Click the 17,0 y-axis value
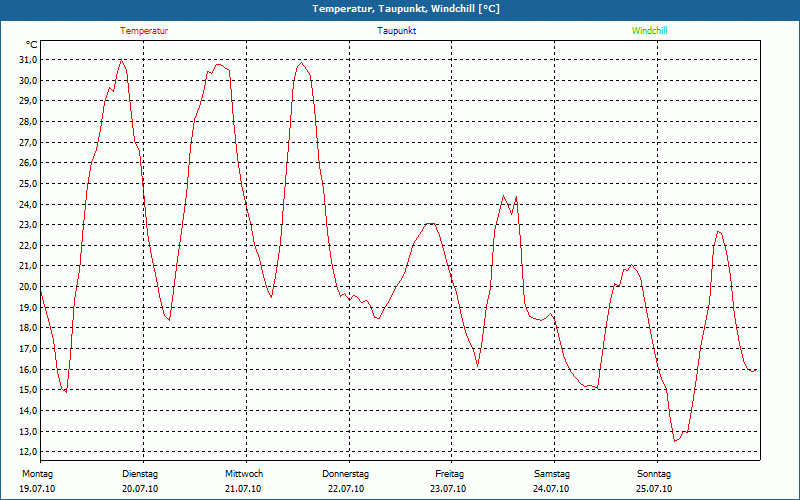Screen dimensions: 800x500 point(28,349)
